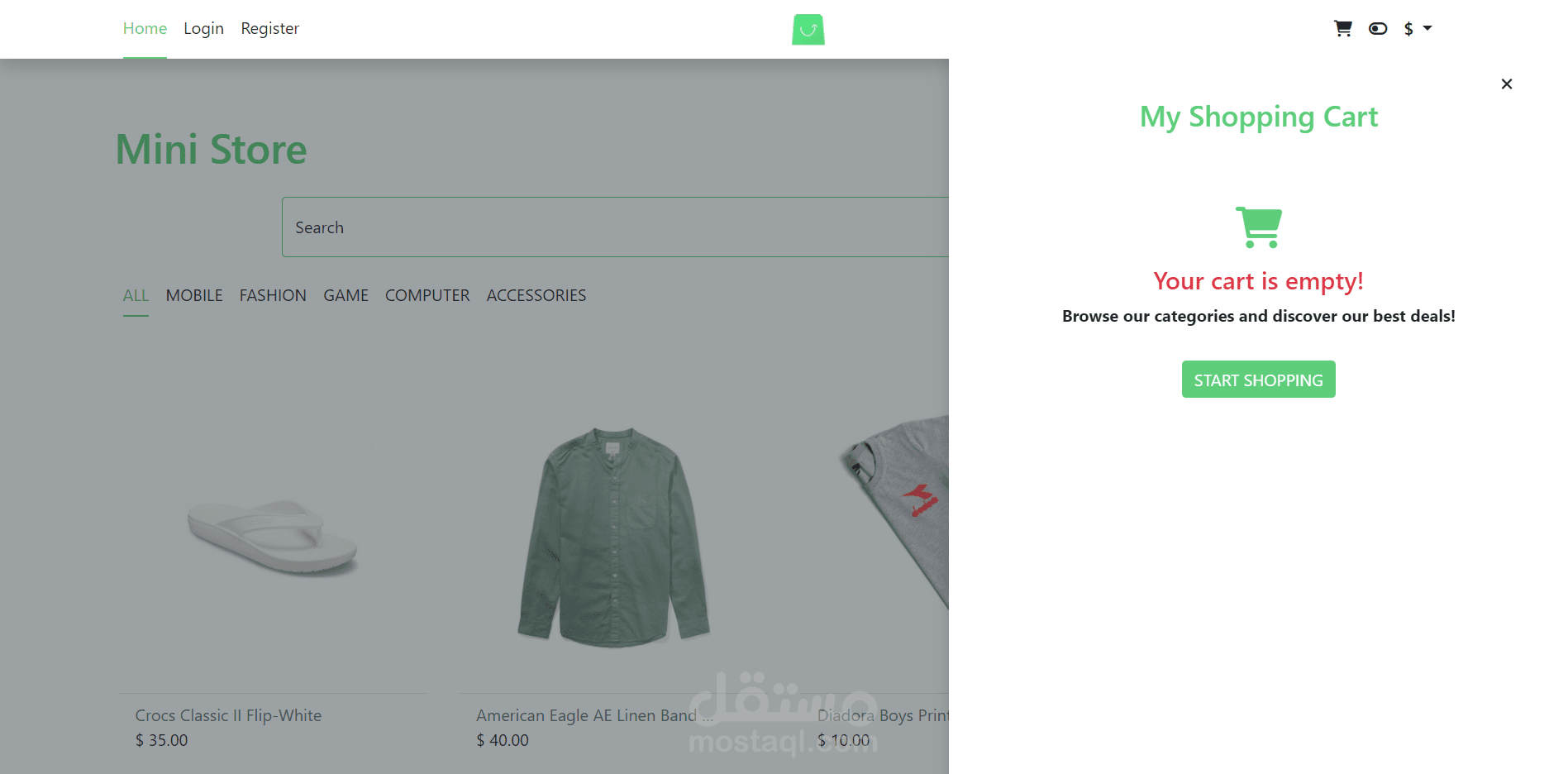The width and height of the screenshot is (1568, 774).
Task: Expand the $ currency dropdown
Action: point(1418,29)
